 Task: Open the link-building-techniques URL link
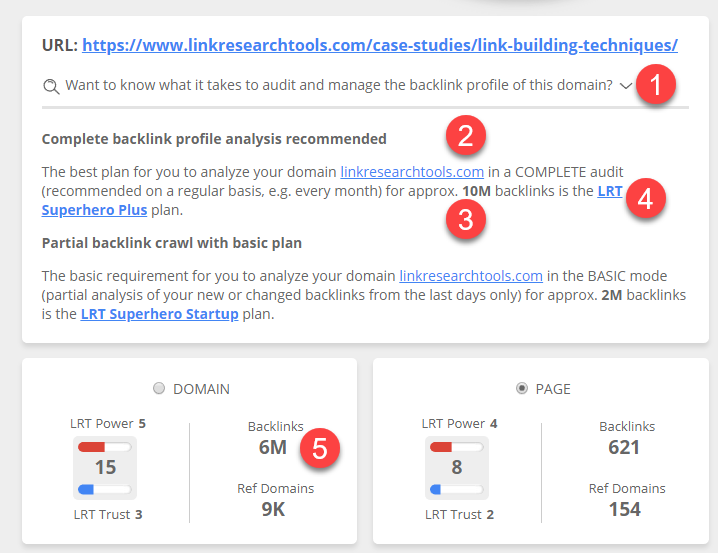pos(380,45)
